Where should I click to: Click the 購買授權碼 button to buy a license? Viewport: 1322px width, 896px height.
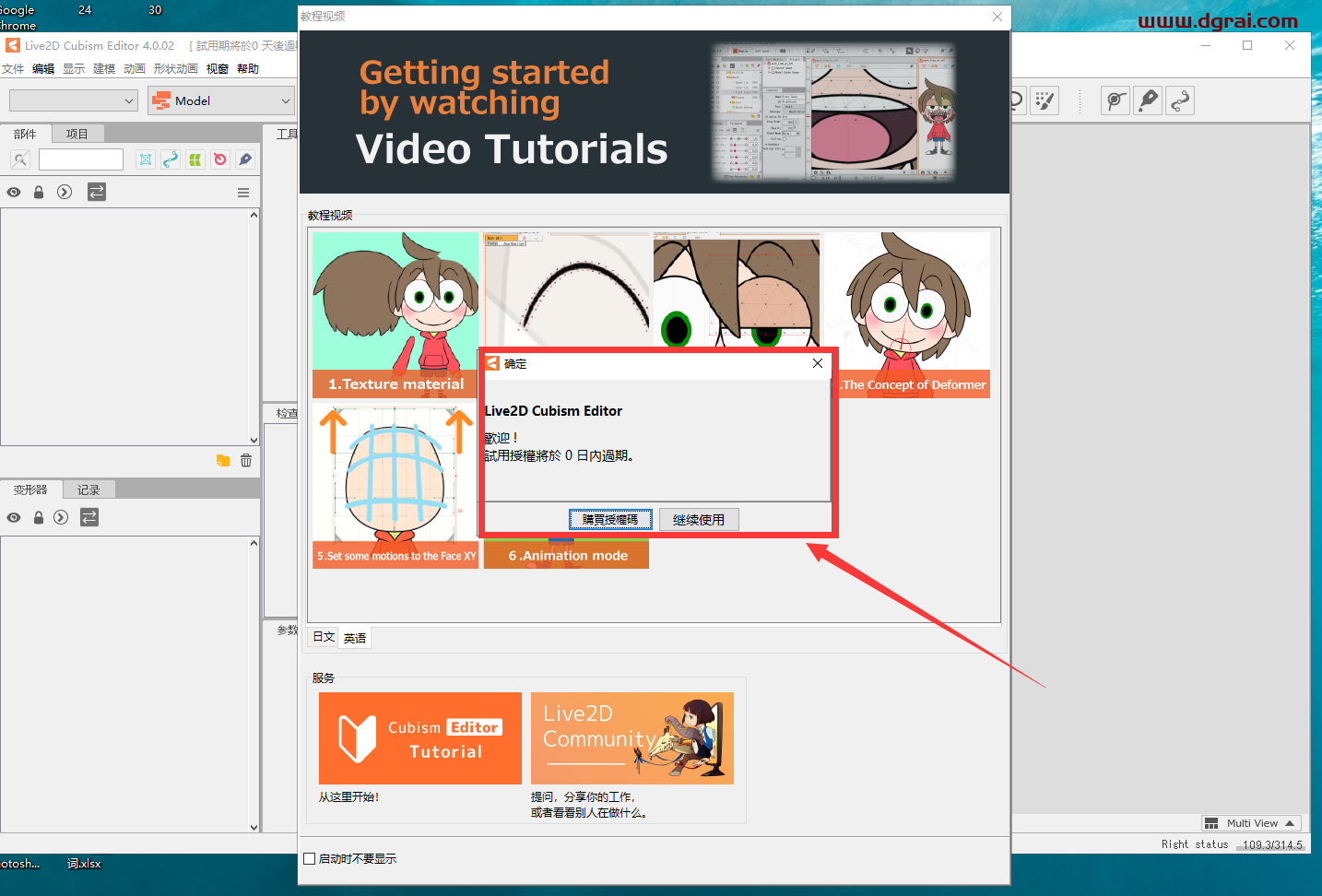pos(610,519)
